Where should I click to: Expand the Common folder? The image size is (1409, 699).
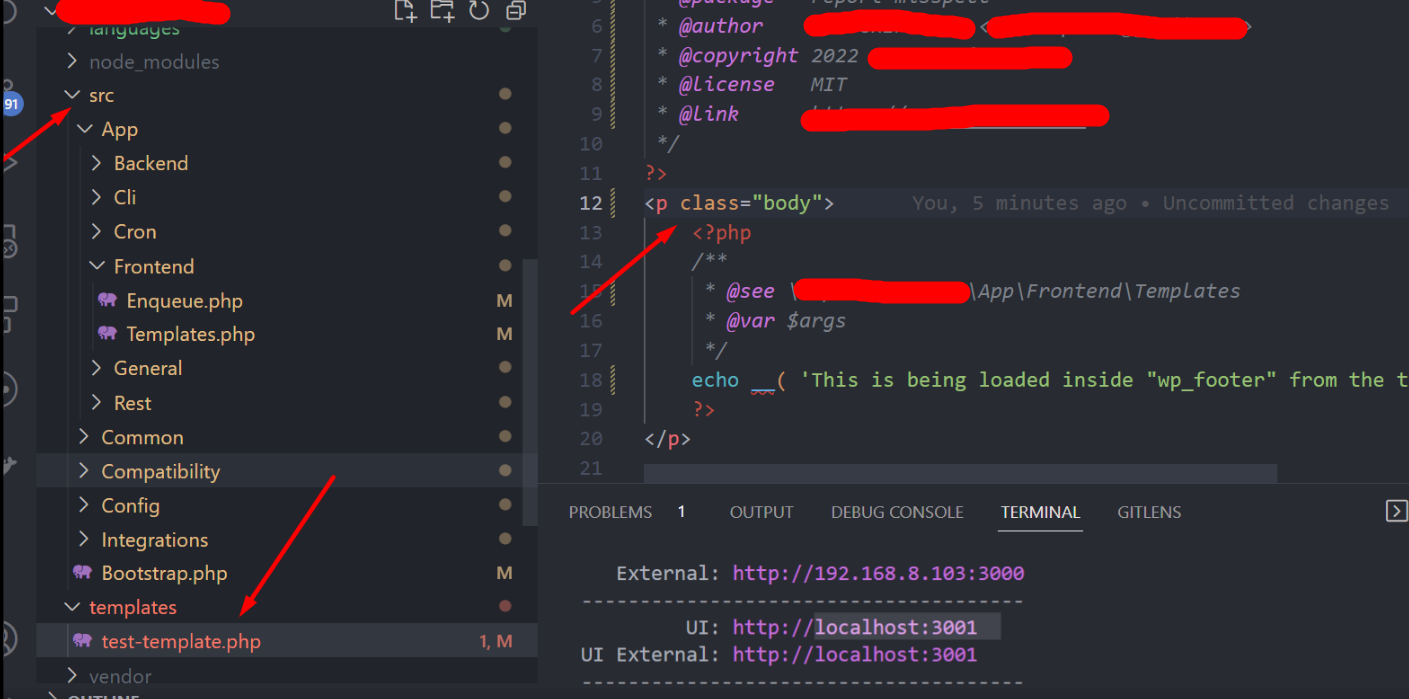click(84, 437)
